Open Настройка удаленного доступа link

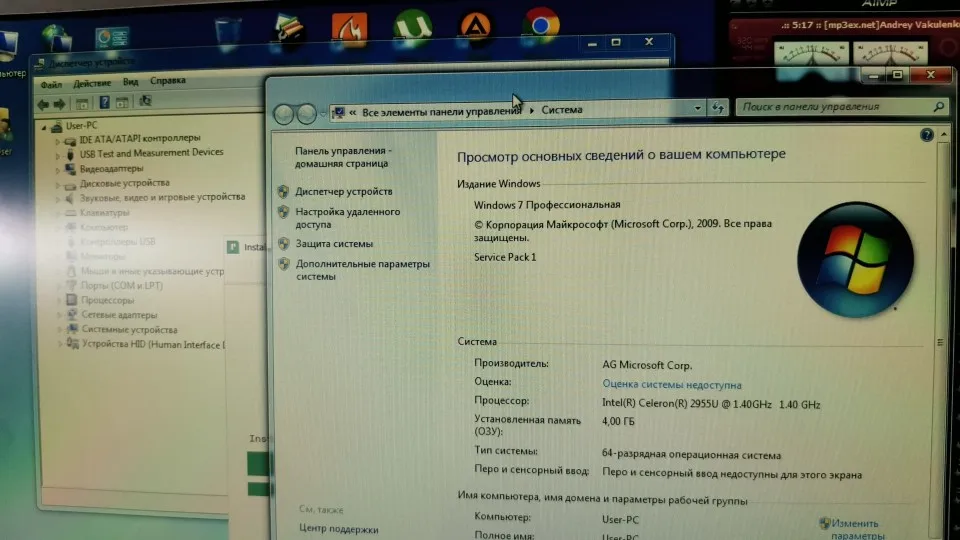(347, 218)
